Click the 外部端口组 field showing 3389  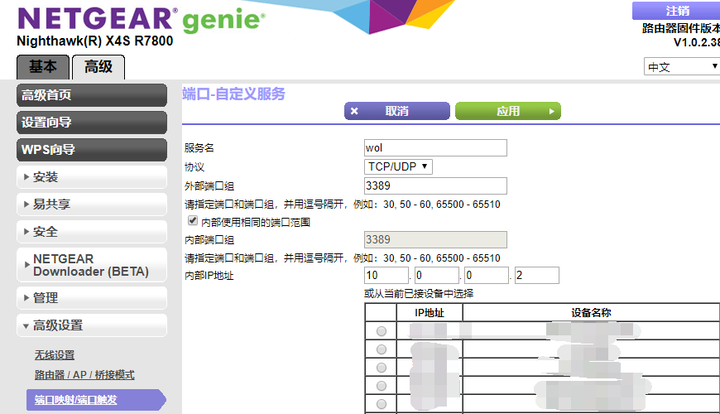pyautogui.click(x=435, y=186)
